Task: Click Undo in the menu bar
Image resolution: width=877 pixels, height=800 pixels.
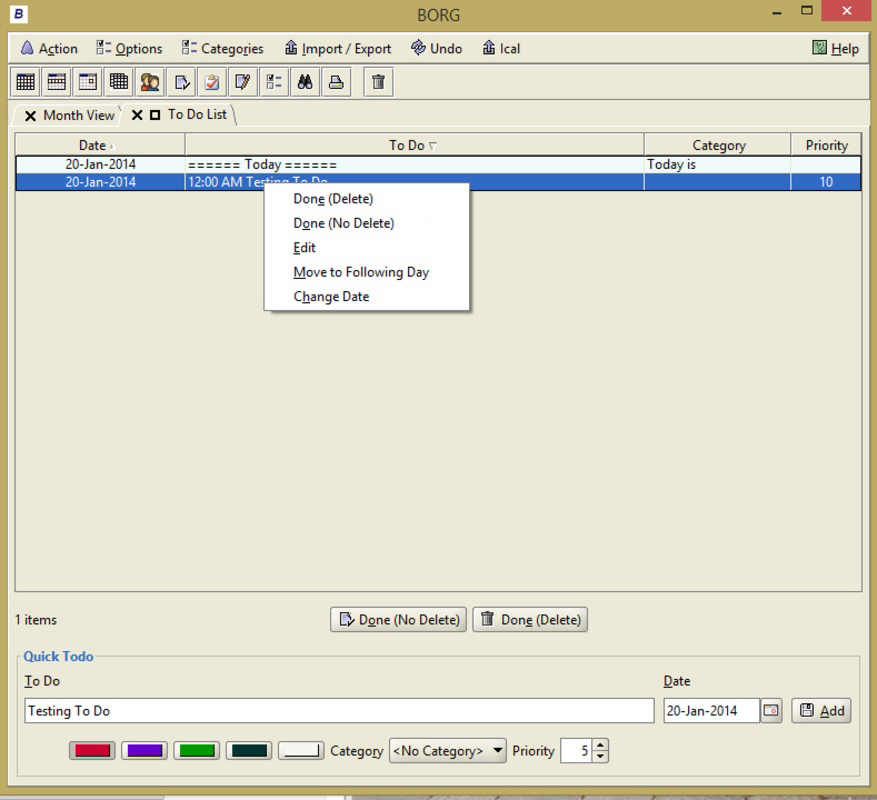Action: (x=437, y=49)
